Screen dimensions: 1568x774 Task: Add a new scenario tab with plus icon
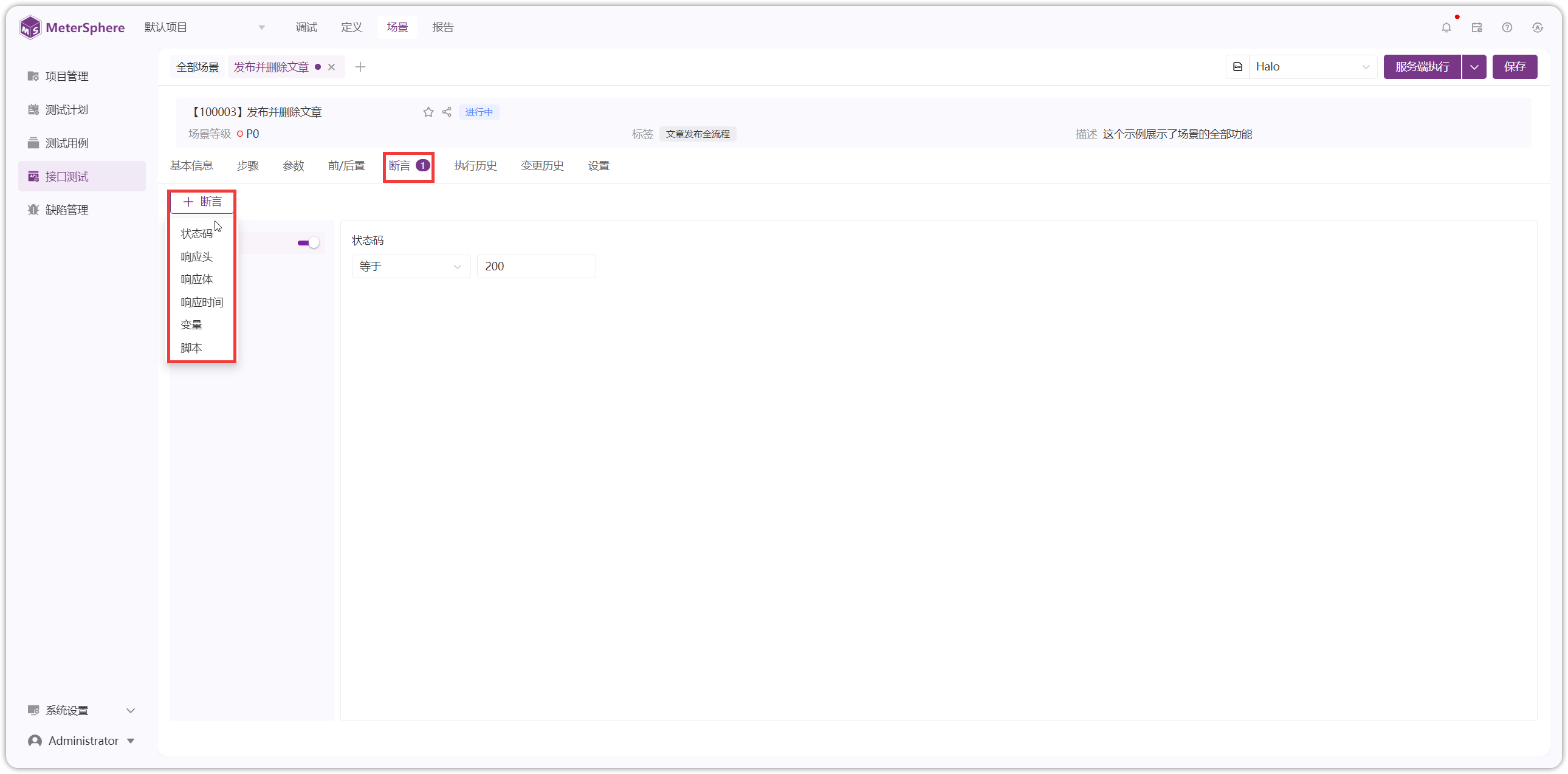[360, 67]
